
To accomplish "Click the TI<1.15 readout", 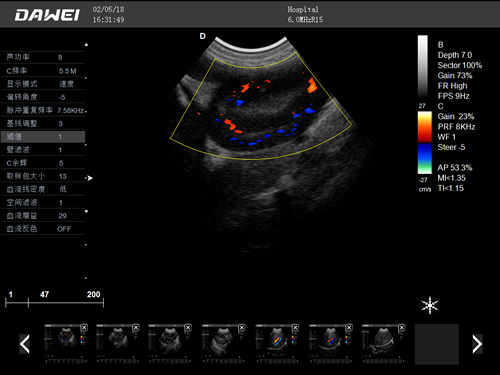I will (x=451, y=188).
